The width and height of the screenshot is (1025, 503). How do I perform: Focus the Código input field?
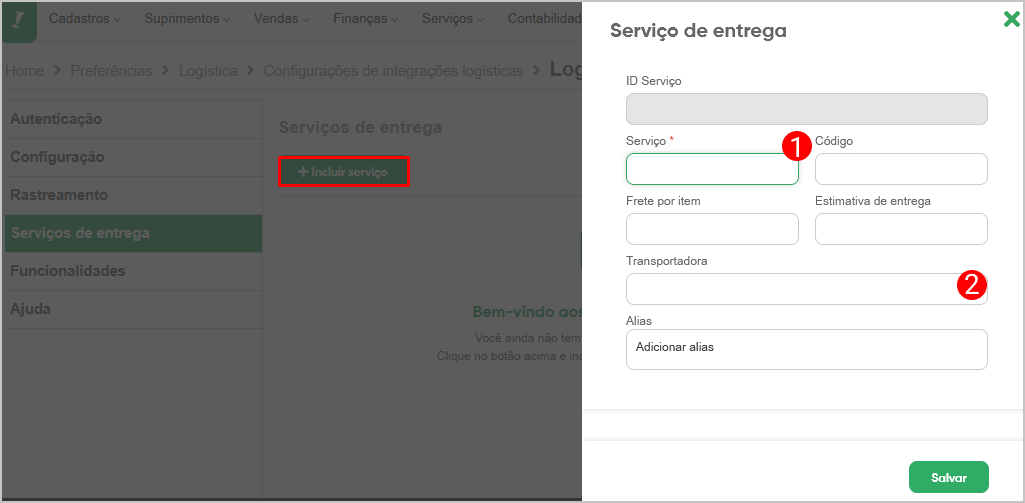coord(901,169)
